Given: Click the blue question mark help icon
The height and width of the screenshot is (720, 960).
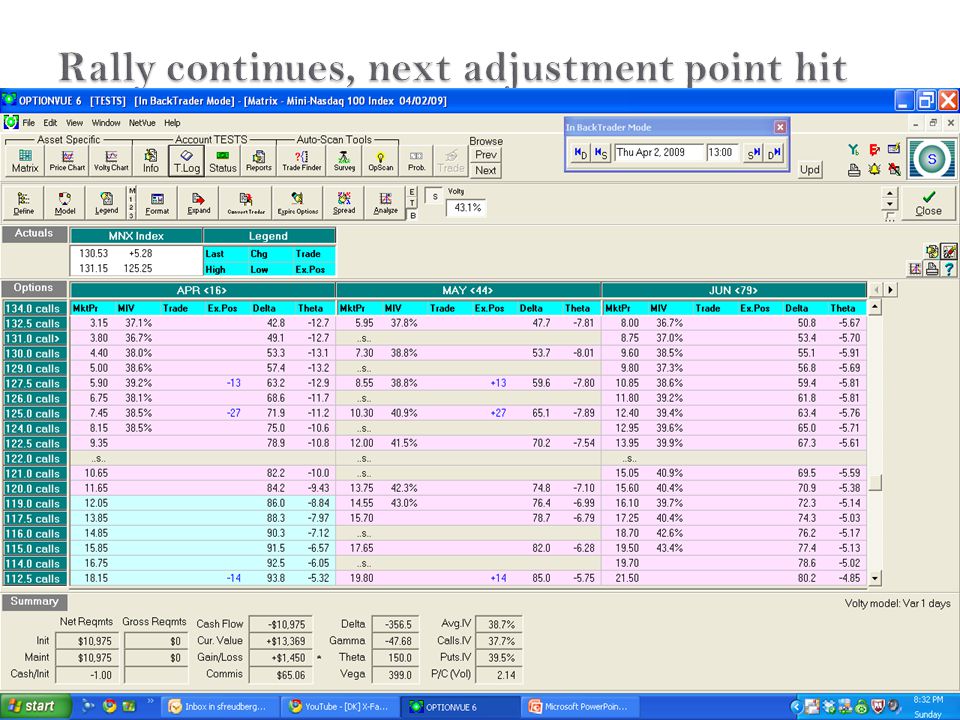Looking at the screenshot, I should click(948, 268).
